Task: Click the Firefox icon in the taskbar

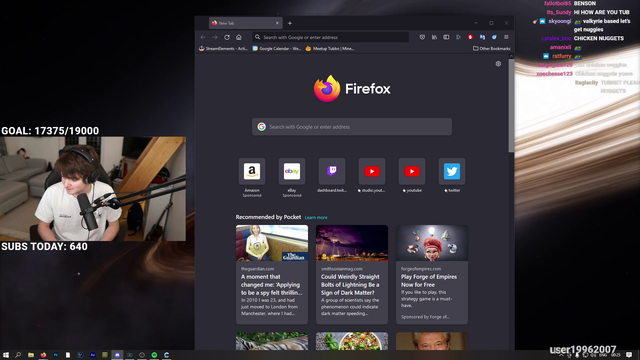Action: [43, 355]
